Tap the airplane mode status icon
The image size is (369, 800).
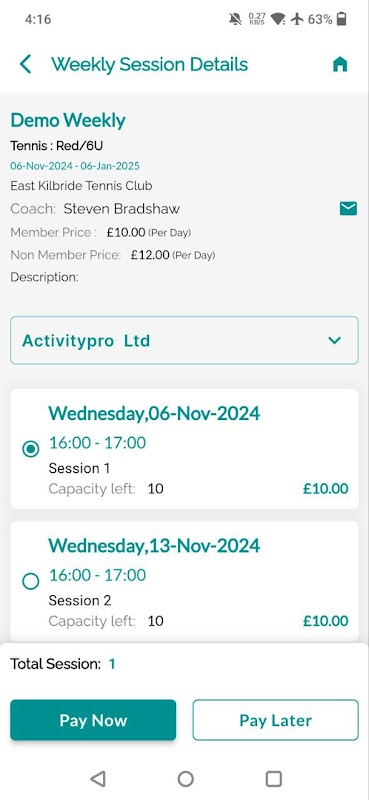298,19
